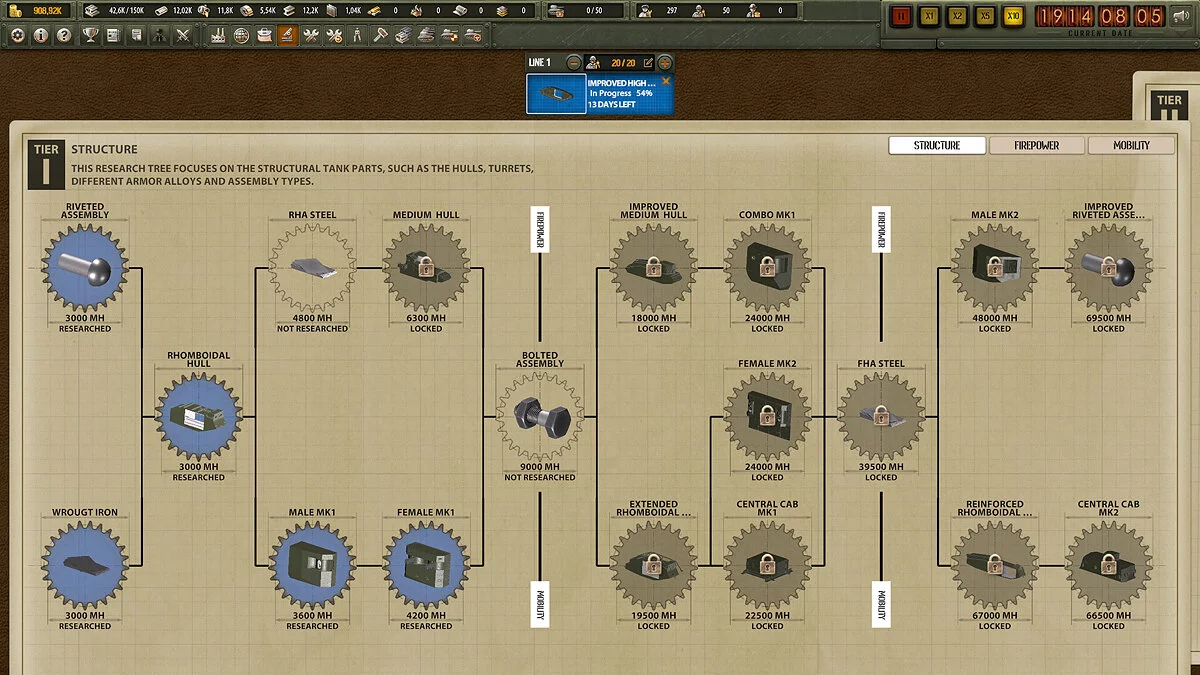Cancel the Improved High research in progress
The width and height of the screenshot is (1200, 675).
pyautogui.click(x=666, y=81)
